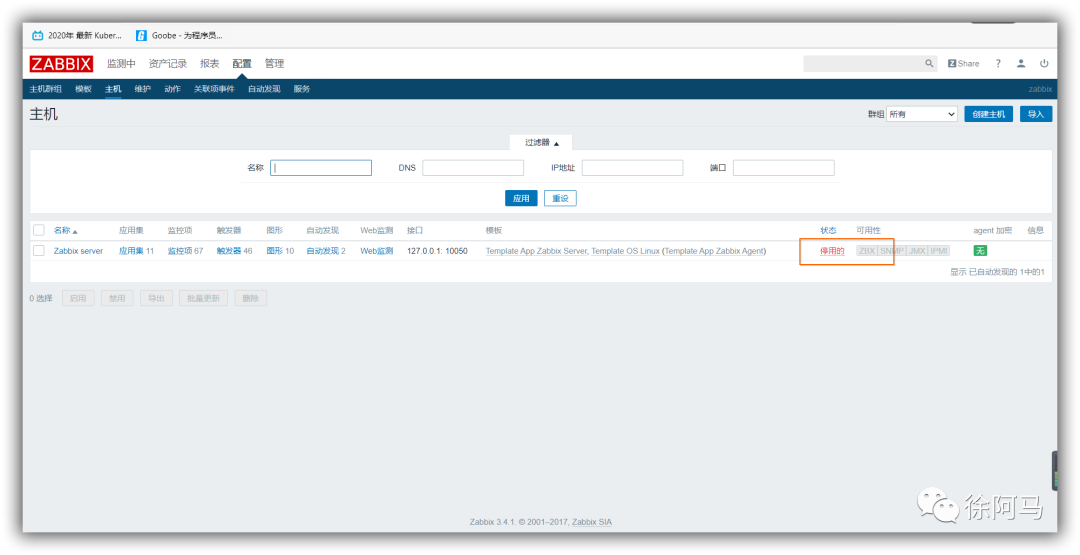Go to the 关联项事件 submenu

(214, 89)
